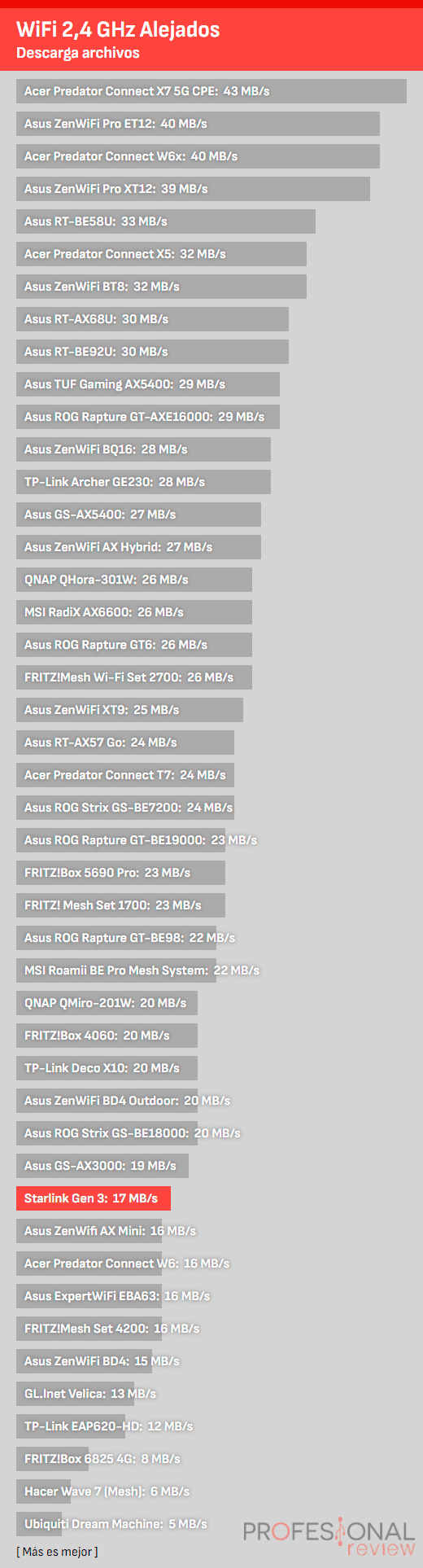Viewport: 423px width, 1568px height.
Task: Click the WiFi 2,4 GHz Alejados title
Action: coord(118,30)
